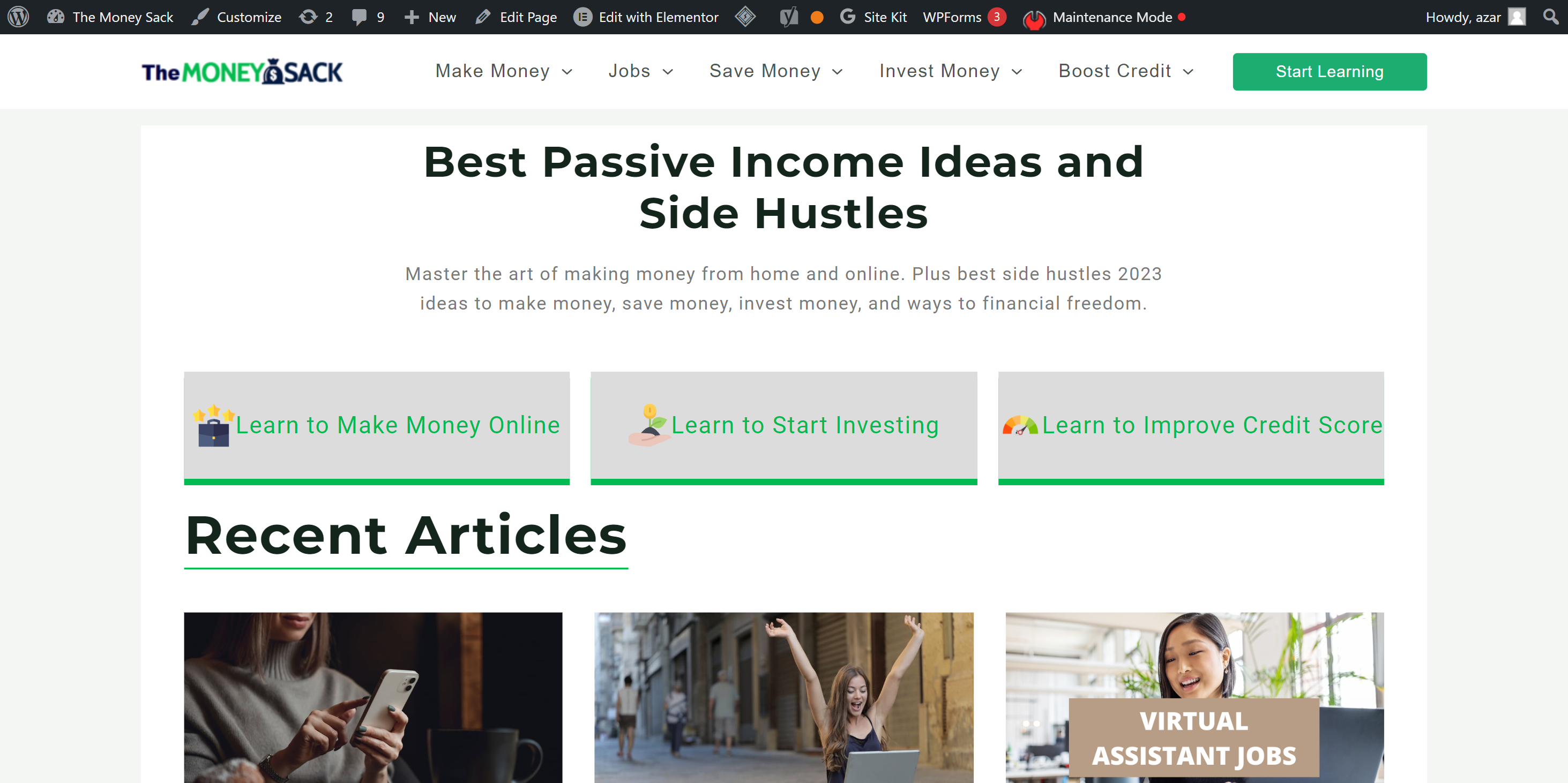Expand the Make Money dropdown chevron
The image size is (1568, 783).
click(x=566, y=72)
